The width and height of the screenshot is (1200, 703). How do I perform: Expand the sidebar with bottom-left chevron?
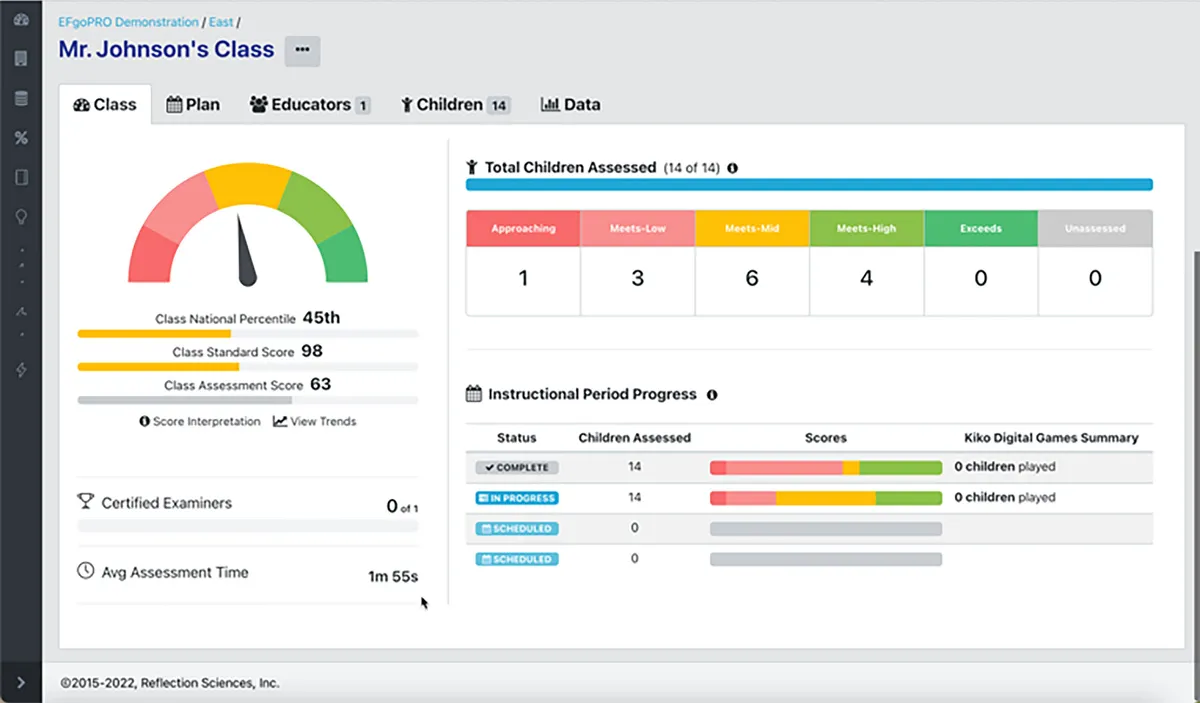[x=21, y=683]
